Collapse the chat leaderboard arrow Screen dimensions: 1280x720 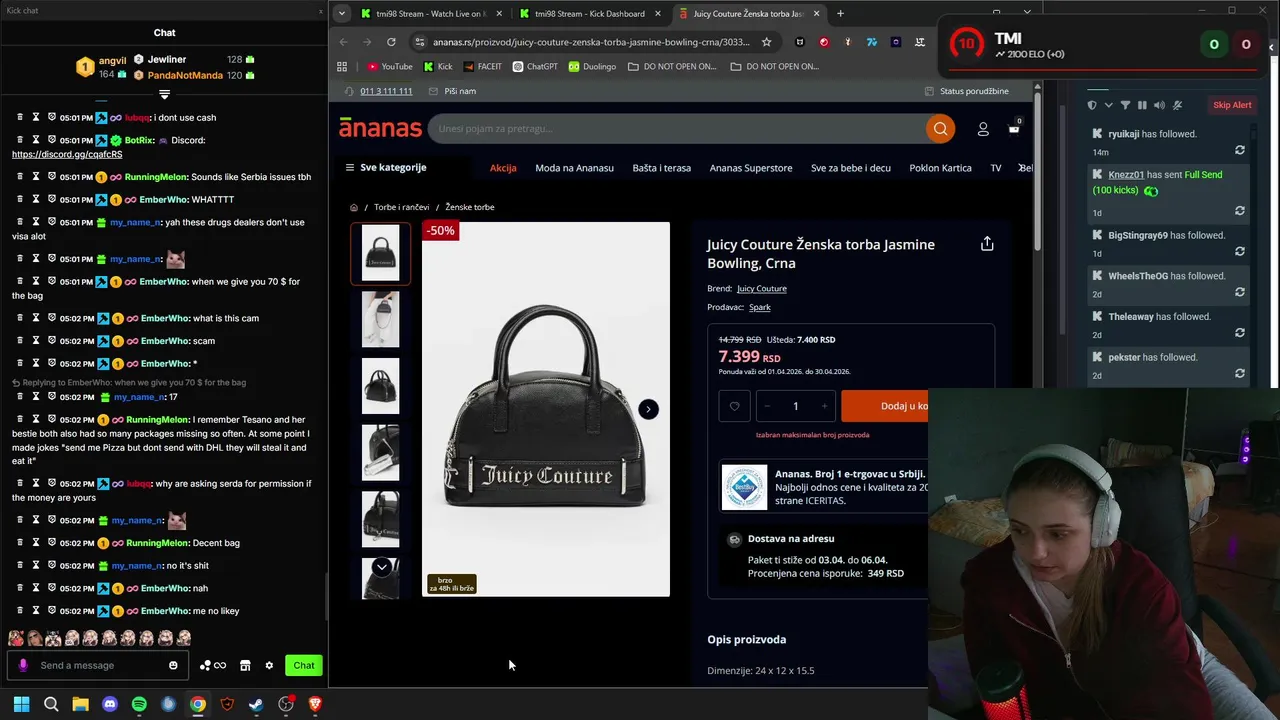coord(164,94)
